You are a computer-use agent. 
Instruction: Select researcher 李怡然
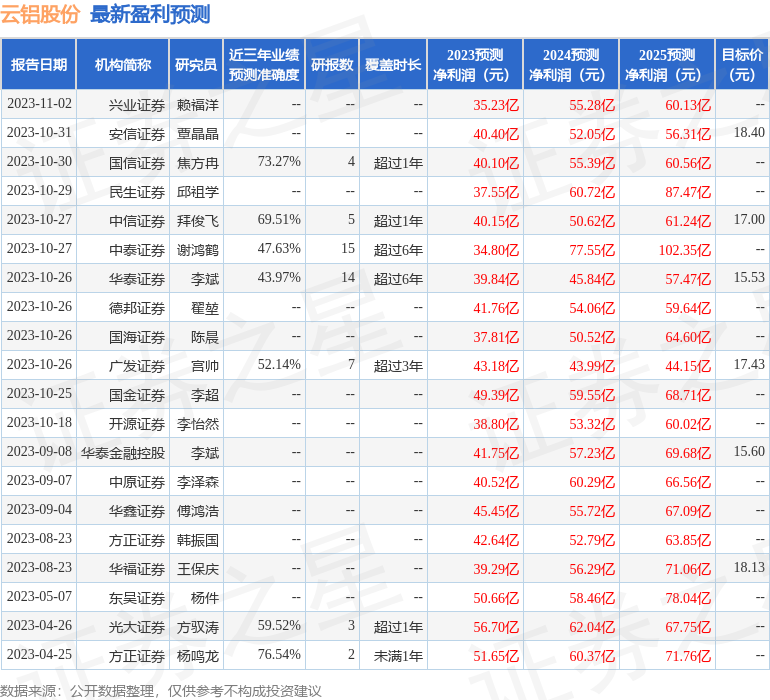[x=197, y=424]
